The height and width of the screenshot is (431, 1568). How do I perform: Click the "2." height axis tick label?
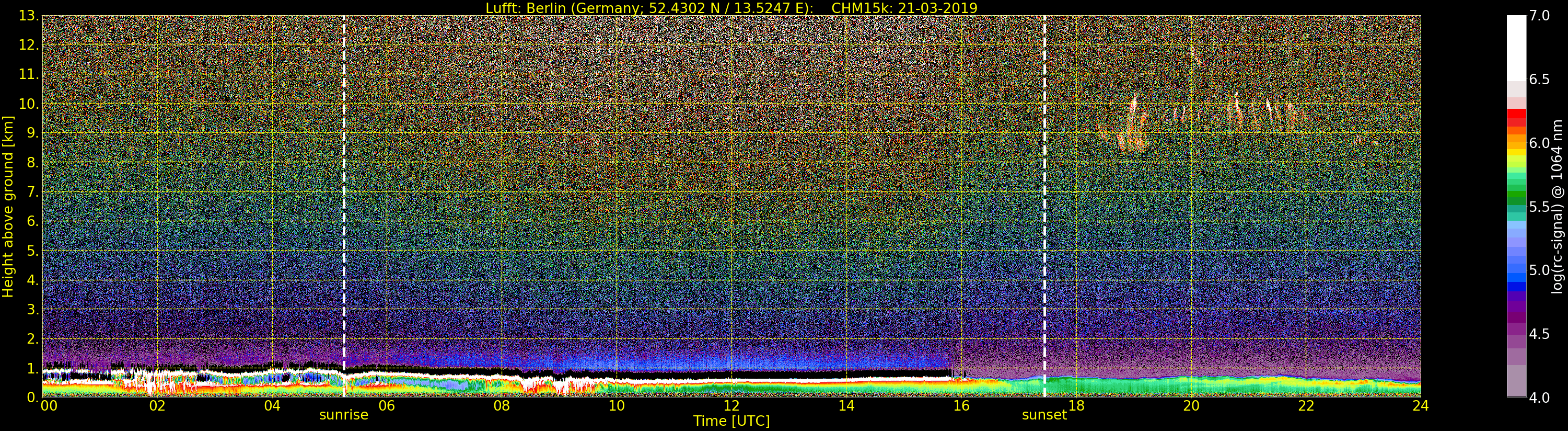coord(33,339)
